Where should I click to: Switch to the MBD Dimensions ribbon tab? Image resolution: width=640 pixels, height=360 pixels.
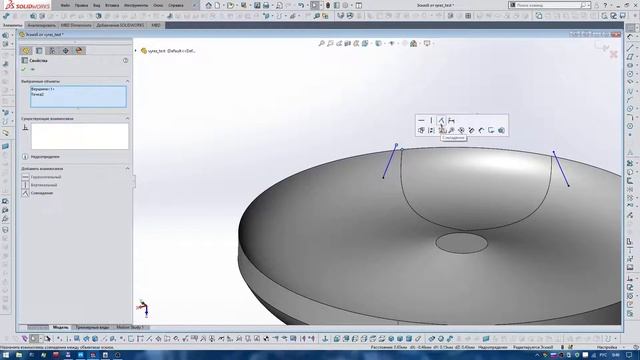coord(76,25)
